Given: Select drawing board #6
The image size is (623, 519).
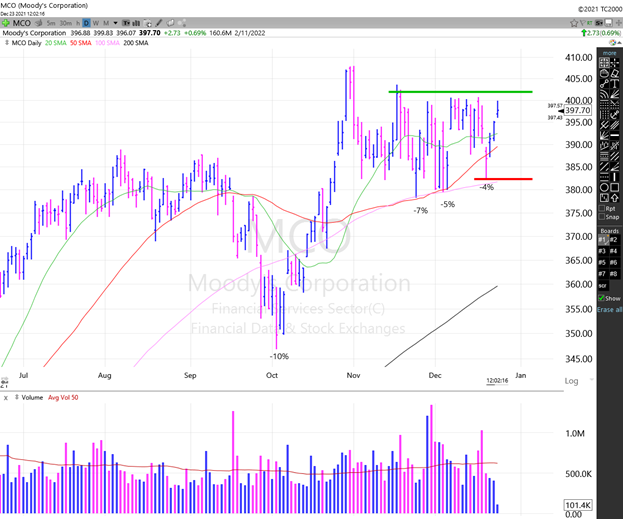Looking at the screenshot, I should click(614, 262).
